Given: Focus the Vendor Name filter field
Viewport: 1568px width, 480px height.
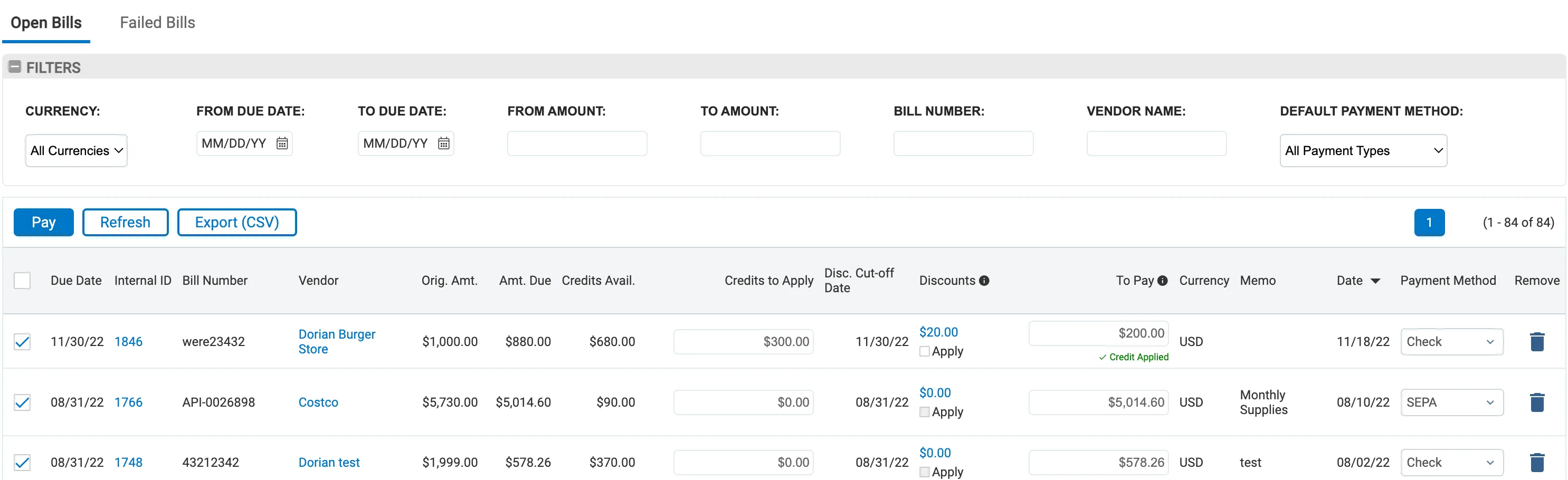Looking at the screenshot, I should pos(1156,143).
